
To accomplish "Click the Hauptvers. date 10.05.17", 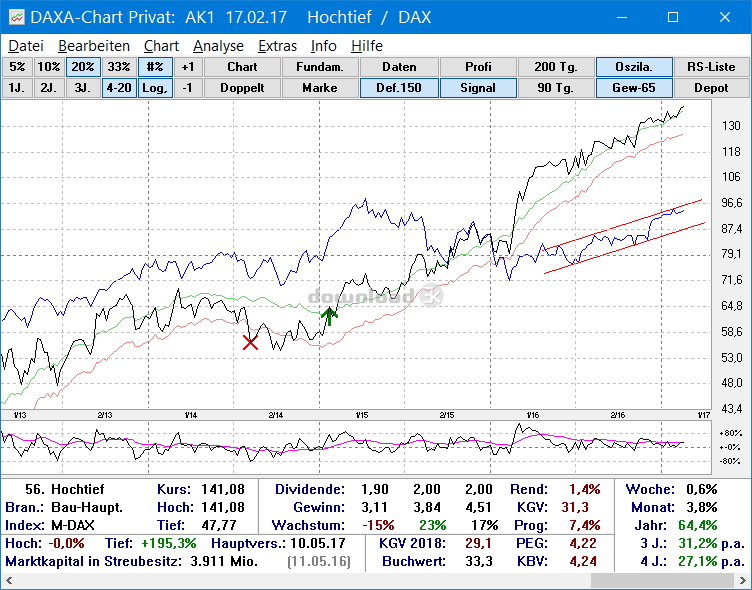I will tap(318, 543).
